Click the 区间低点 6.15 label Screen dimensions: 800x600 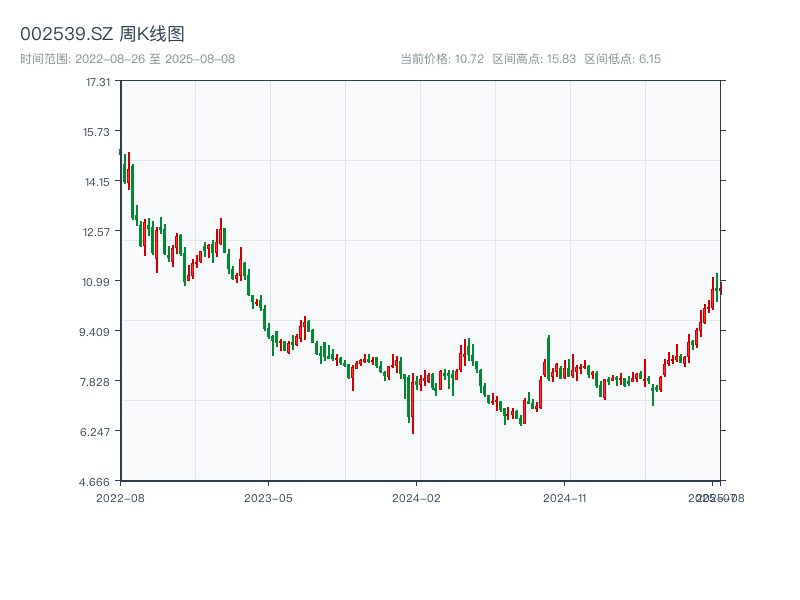point(622,59)
